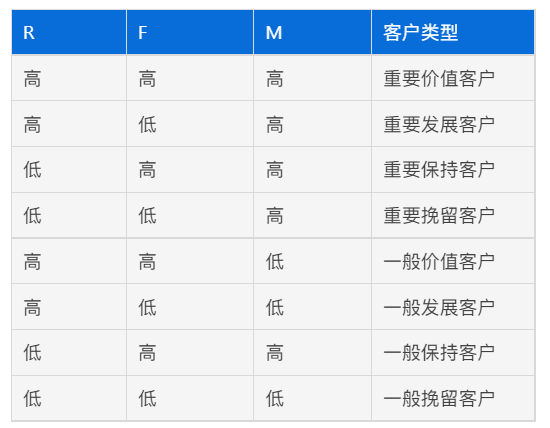Select the 重要保持客户 cell
The width and height of the screenshot is (550, 428).
pos(453,170)
